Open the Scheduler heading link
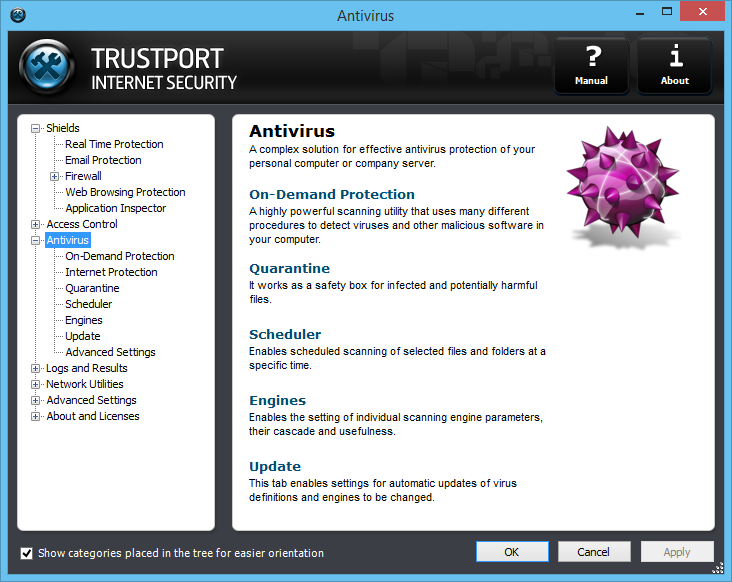This screenshot has width=732, height=582. click(x=285, y=334)
